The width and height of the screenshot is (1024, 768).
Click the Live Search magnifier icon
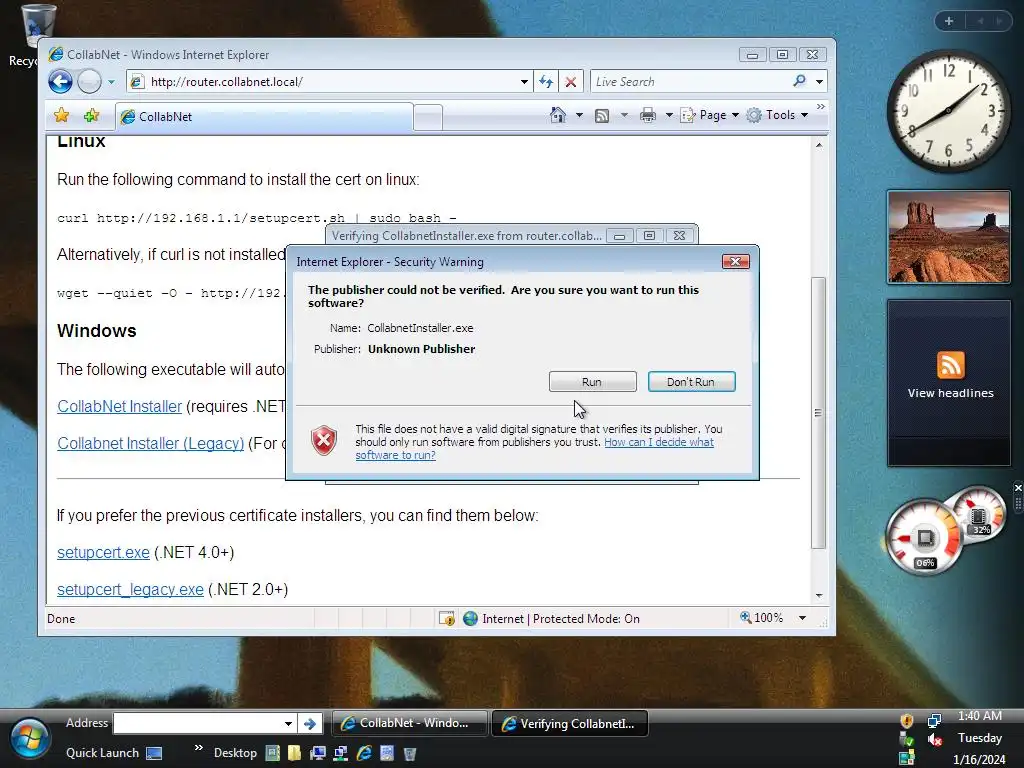point(799,81)
